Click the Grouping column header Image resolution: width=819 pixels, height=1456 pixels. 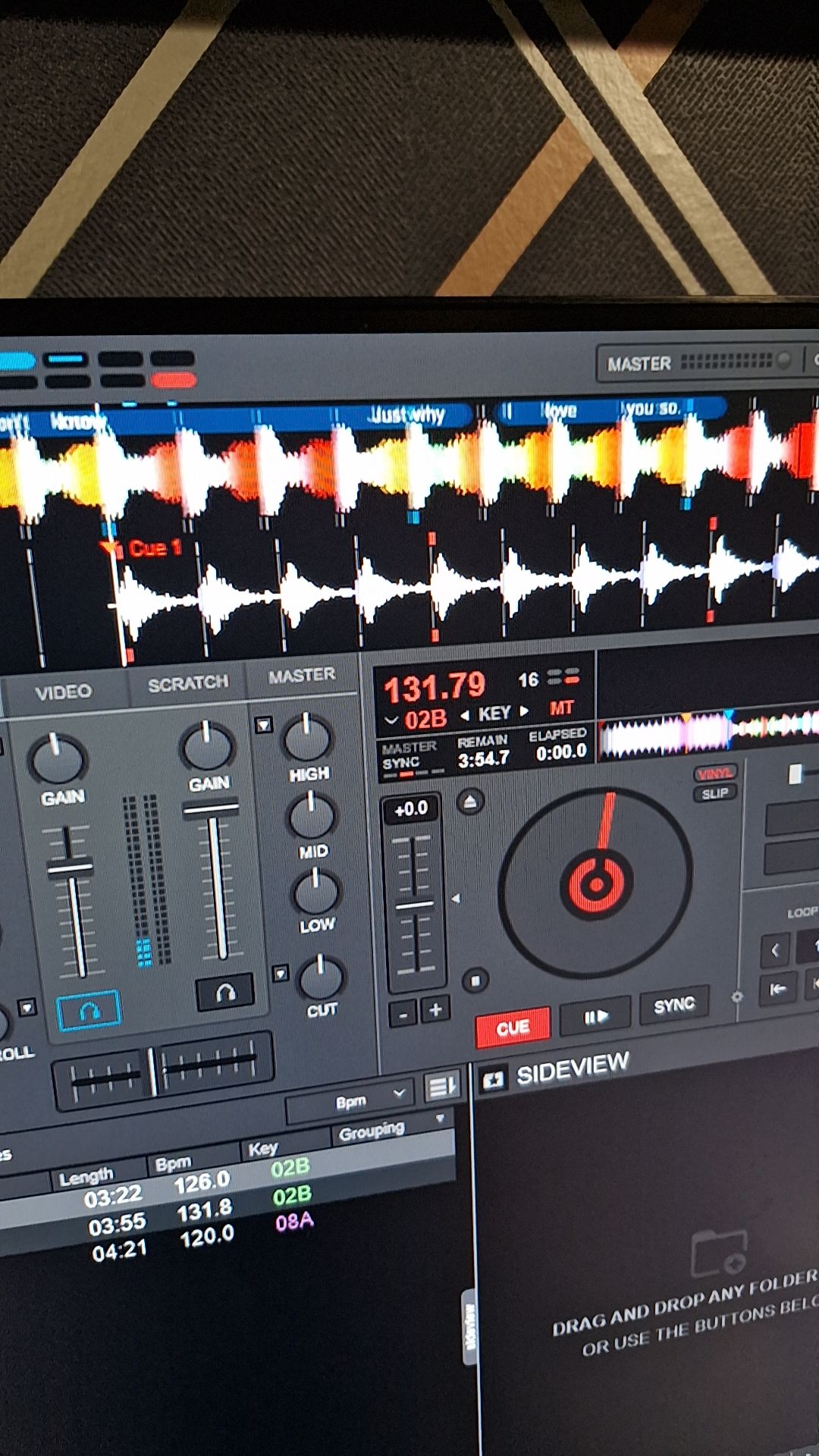(x=372, y=1131)
